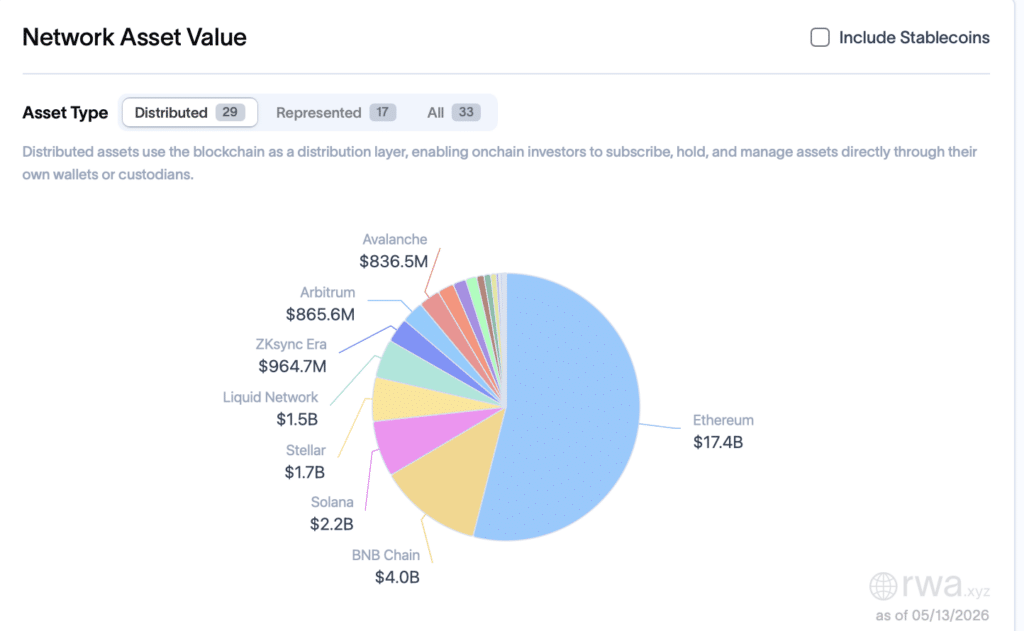Image resolution: width=1024 pixels, height=631 pixels.
Task: Click the Include Stablecoins label text
Action: click(x=914, y=37)
